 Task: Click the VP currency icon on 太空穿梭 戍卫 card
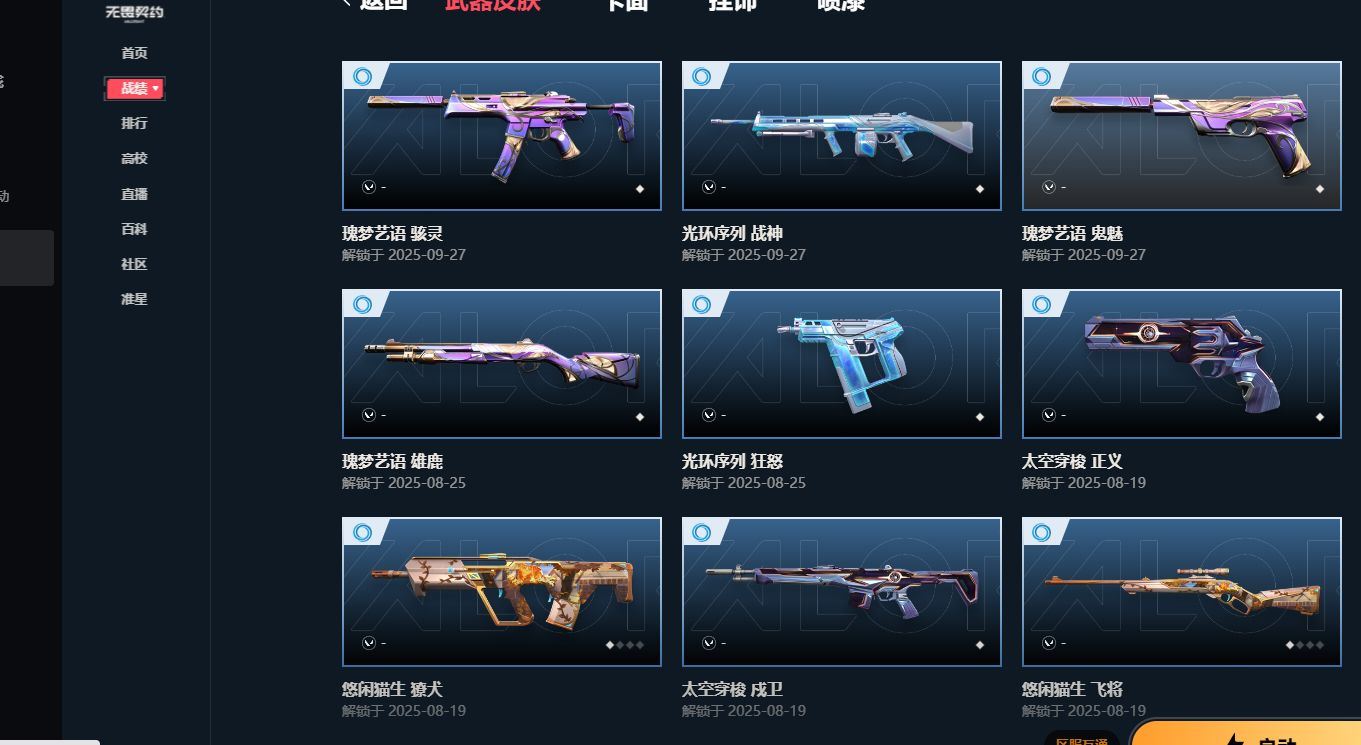(x=709, y=643)
